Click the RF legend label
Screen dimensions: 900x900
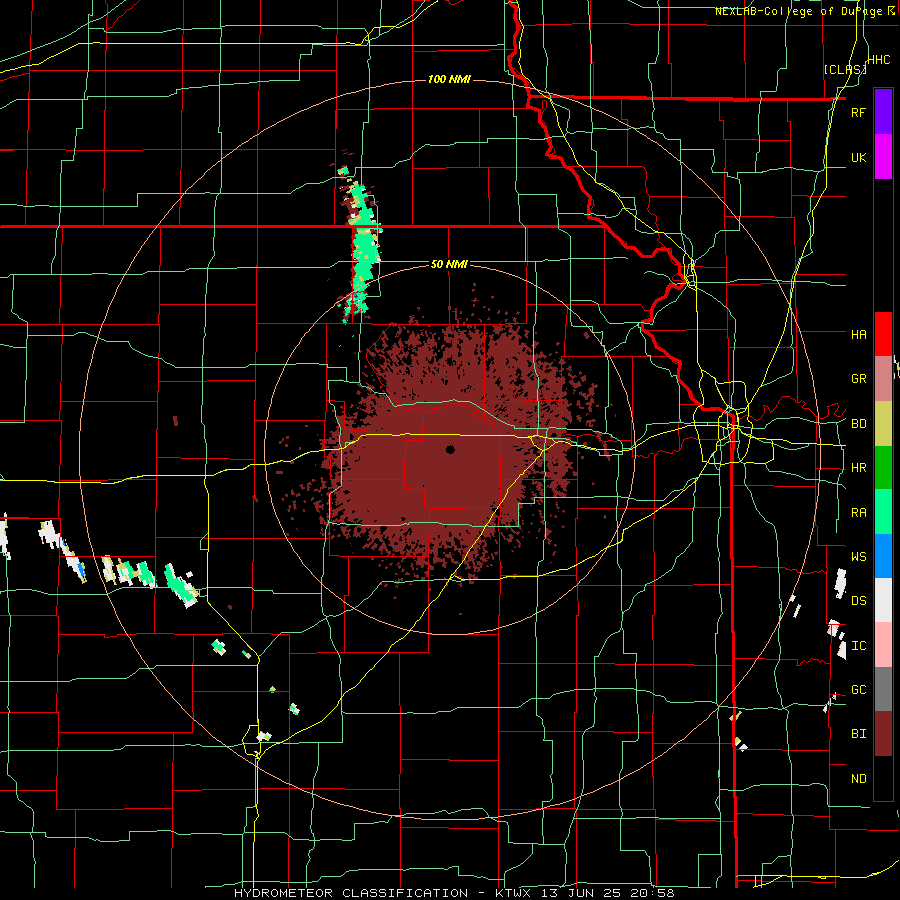858,112
